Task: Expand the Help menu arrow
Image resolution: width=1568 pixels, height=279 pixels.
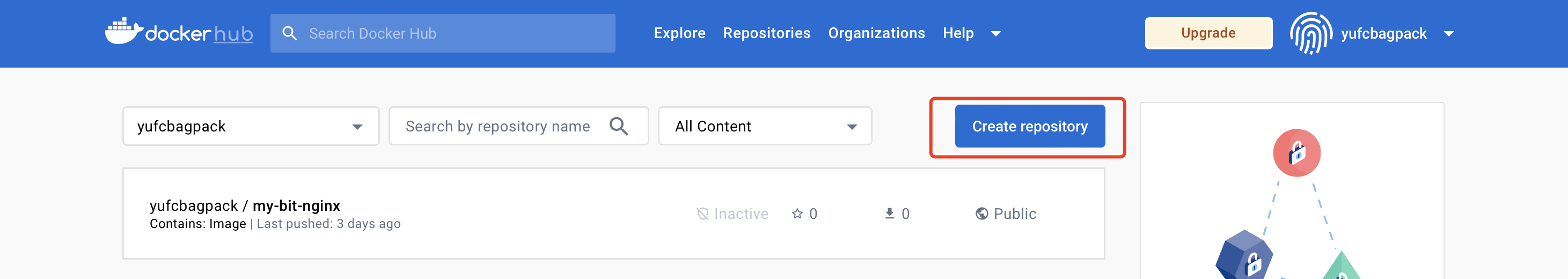Action: coord(996,34)
